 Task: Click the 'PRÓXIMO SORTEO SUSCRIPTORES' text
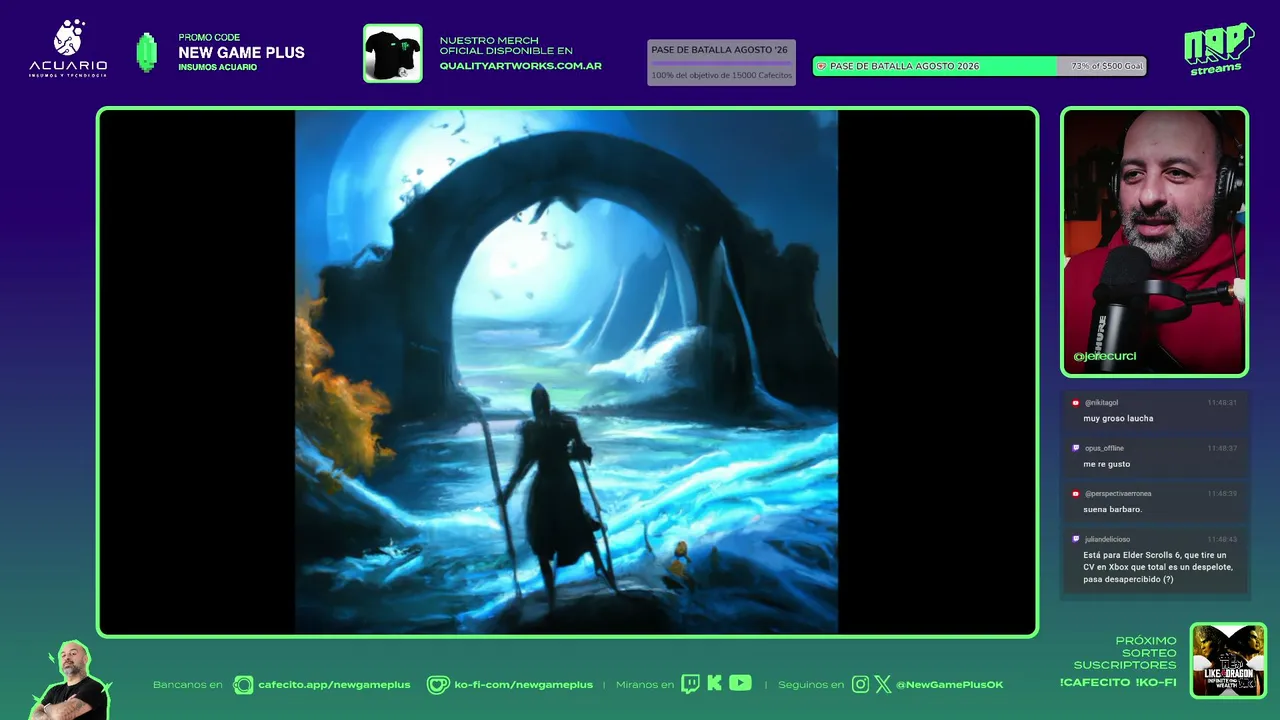(x=1125, y=653)
